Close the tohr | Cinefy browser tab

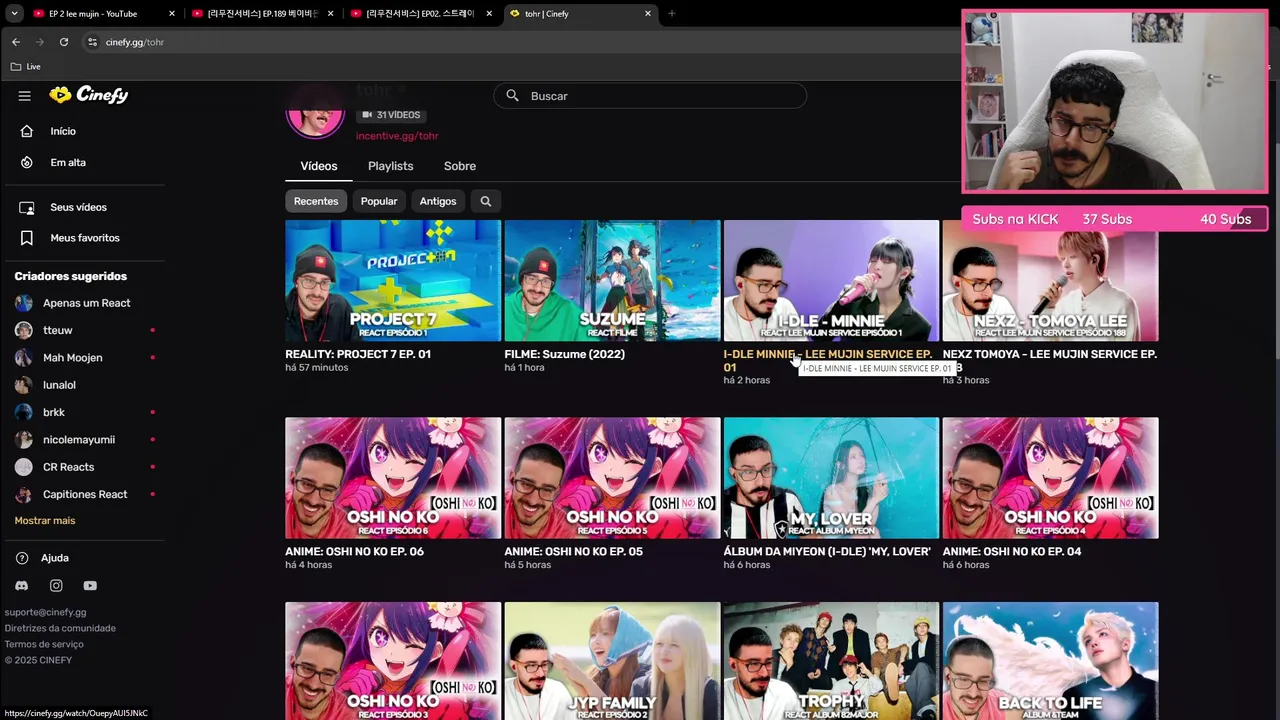[x=648, y=14]
